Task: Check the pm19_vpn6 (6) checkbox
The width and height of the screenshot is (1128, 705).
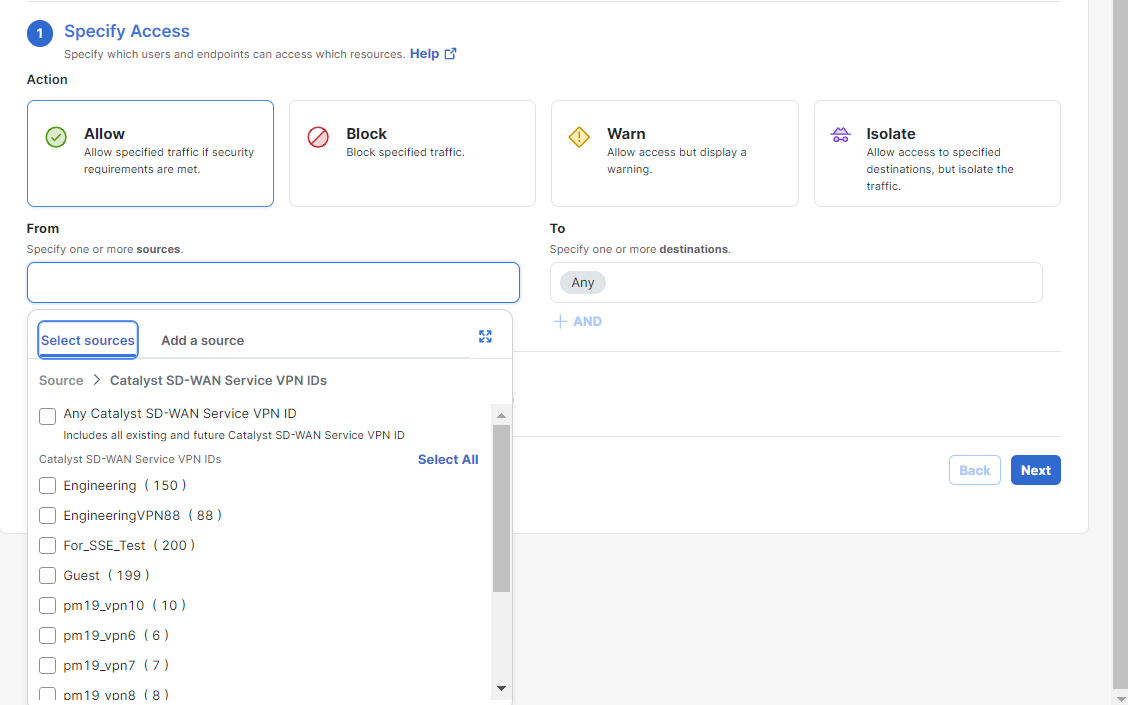Action: coord(47,635)
